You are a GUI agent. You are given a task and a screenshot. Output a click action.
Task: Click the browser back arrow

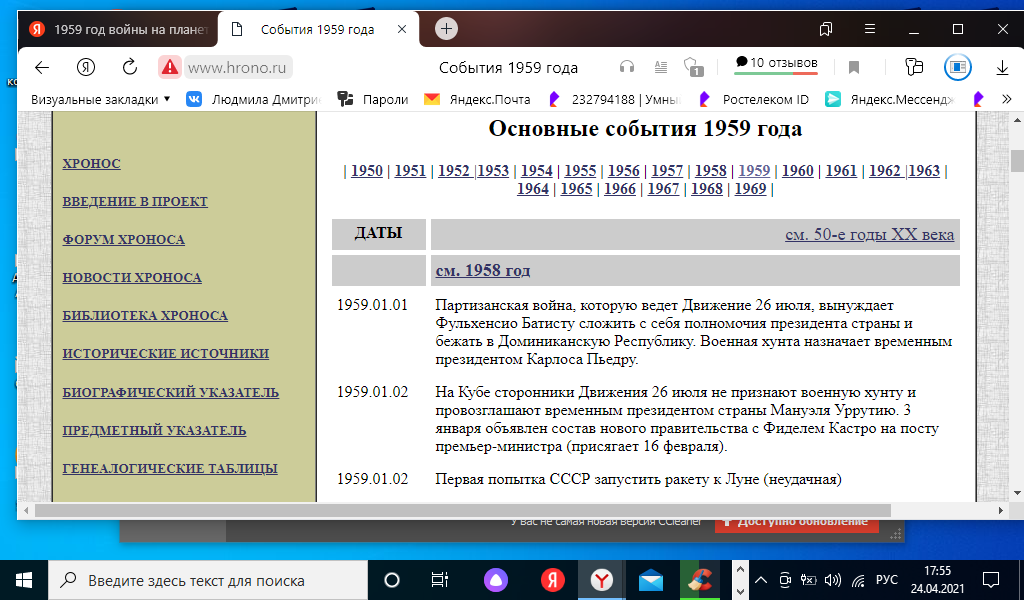tap(42, 67)
